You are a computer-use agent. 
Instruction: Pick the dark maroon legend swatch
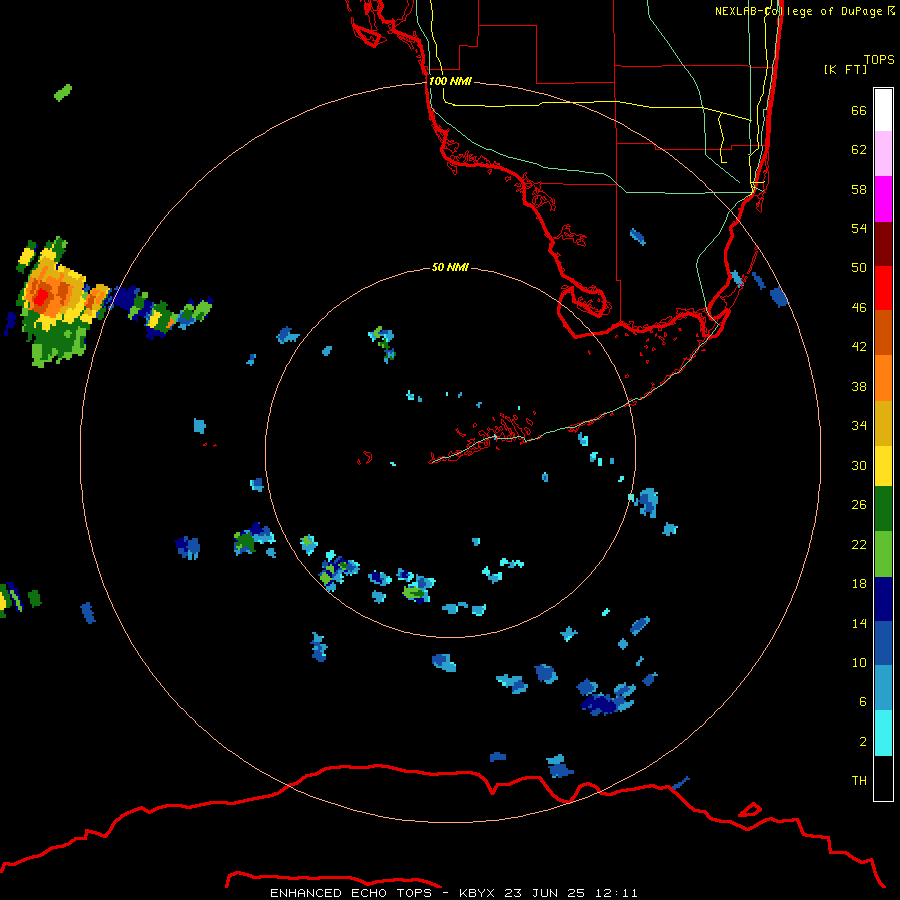click(x=883, y=244)
